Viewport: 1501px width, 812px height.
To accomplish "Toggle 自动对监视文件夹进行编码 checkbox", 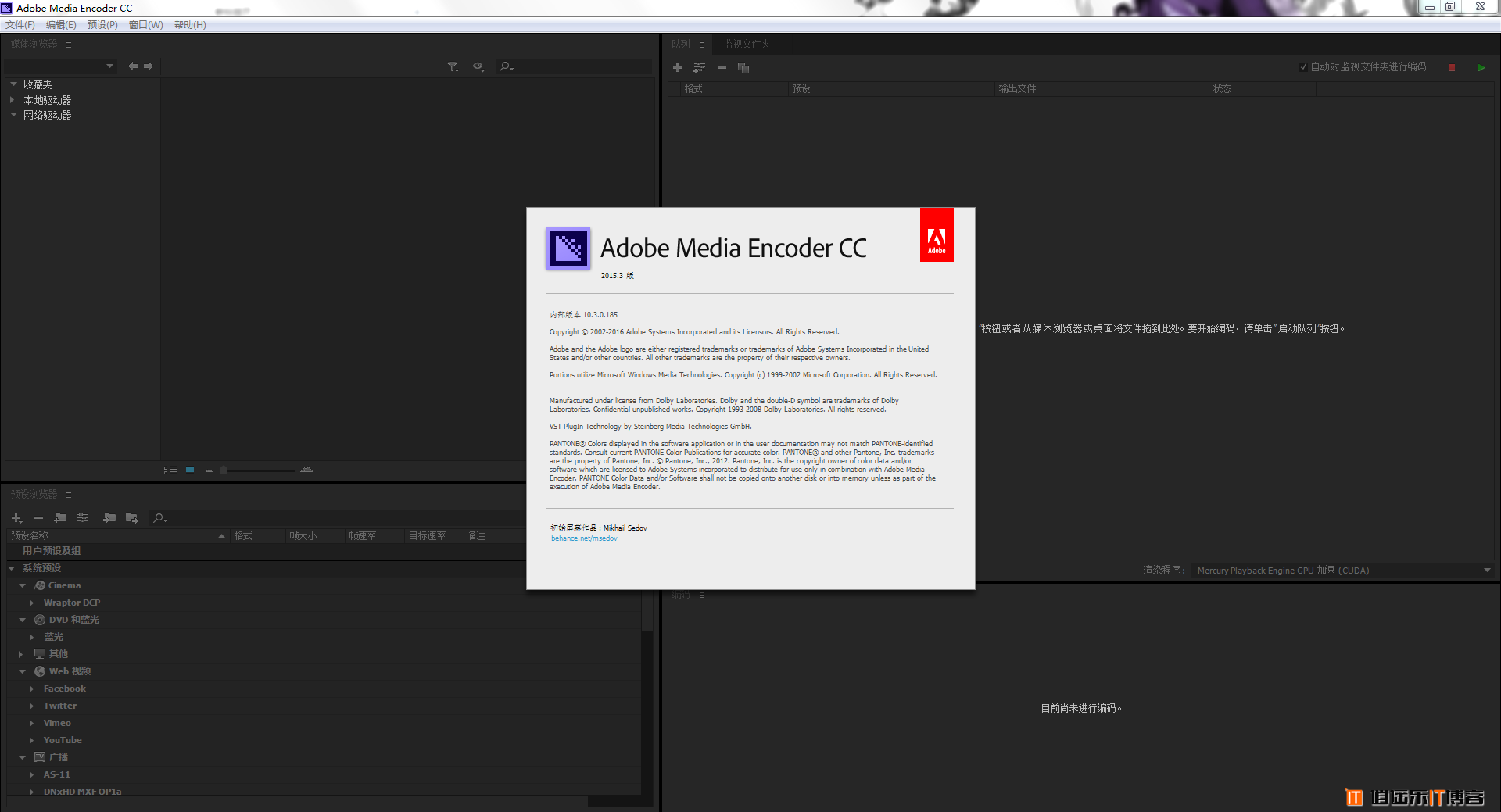I will point(1302,67).
